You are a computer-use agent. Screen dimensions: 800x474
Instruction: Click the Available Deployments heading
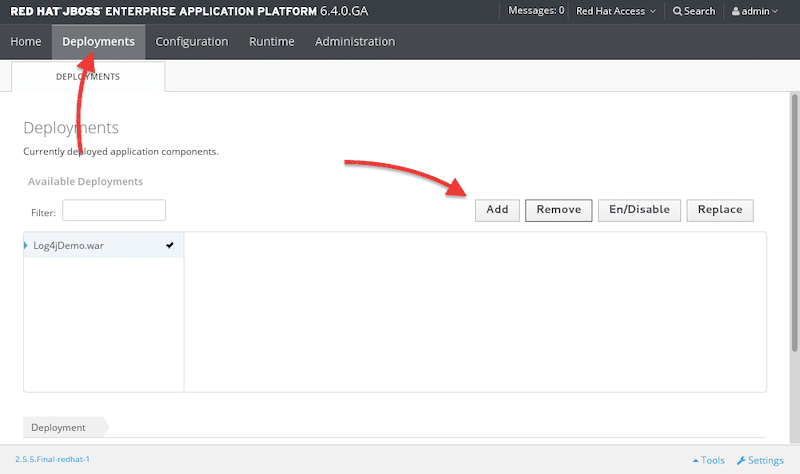[85, 182]
